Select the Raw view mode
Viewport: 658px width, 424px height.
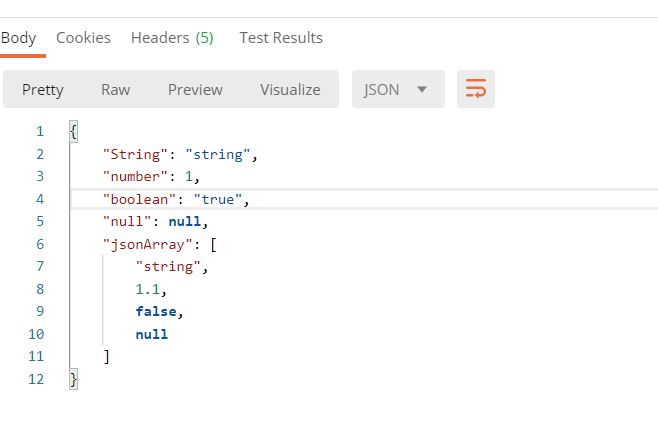coord(115,89)
